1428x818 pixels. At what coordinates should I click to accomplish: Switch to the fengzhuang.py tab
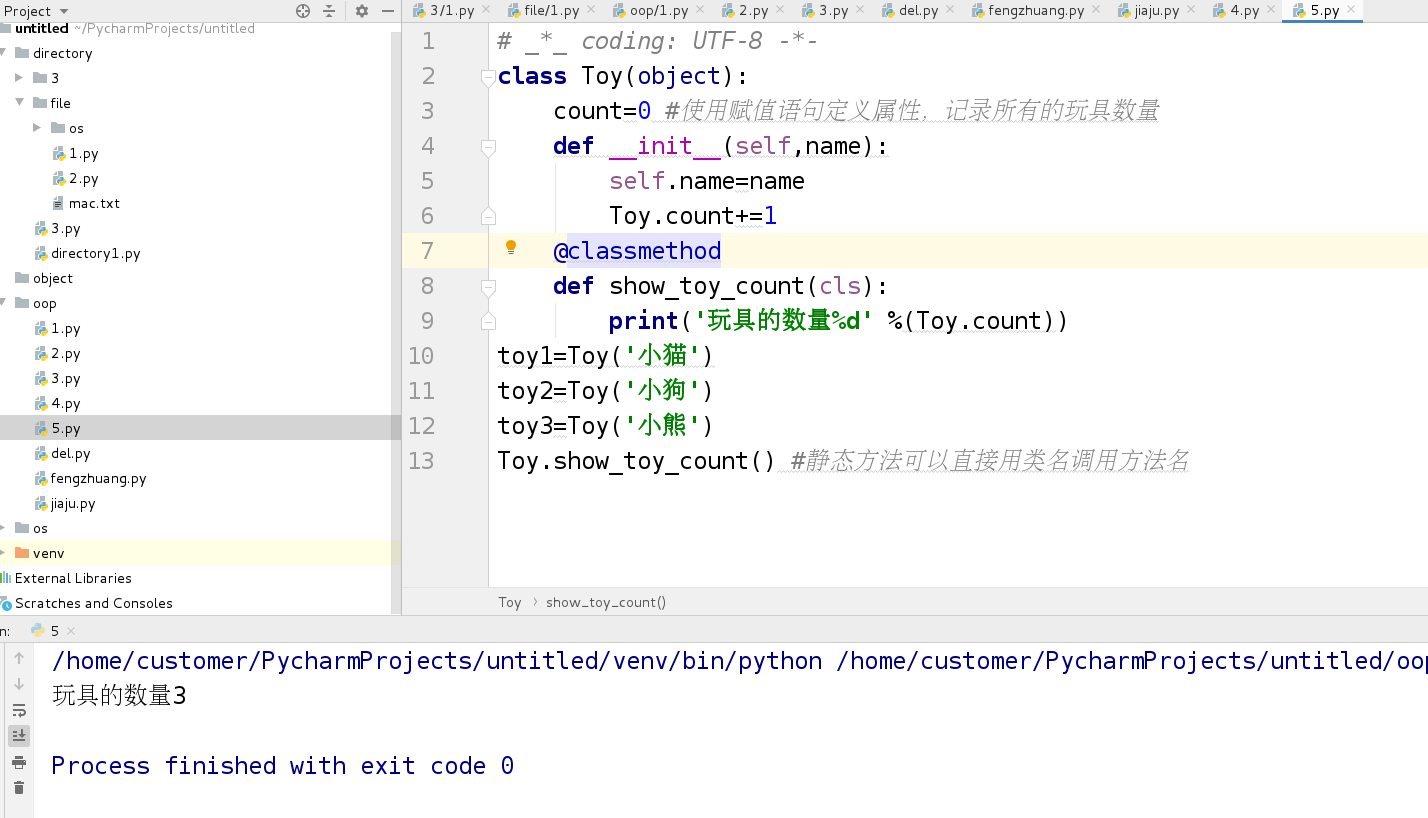pyautogui.click(x=1036, y=10)
